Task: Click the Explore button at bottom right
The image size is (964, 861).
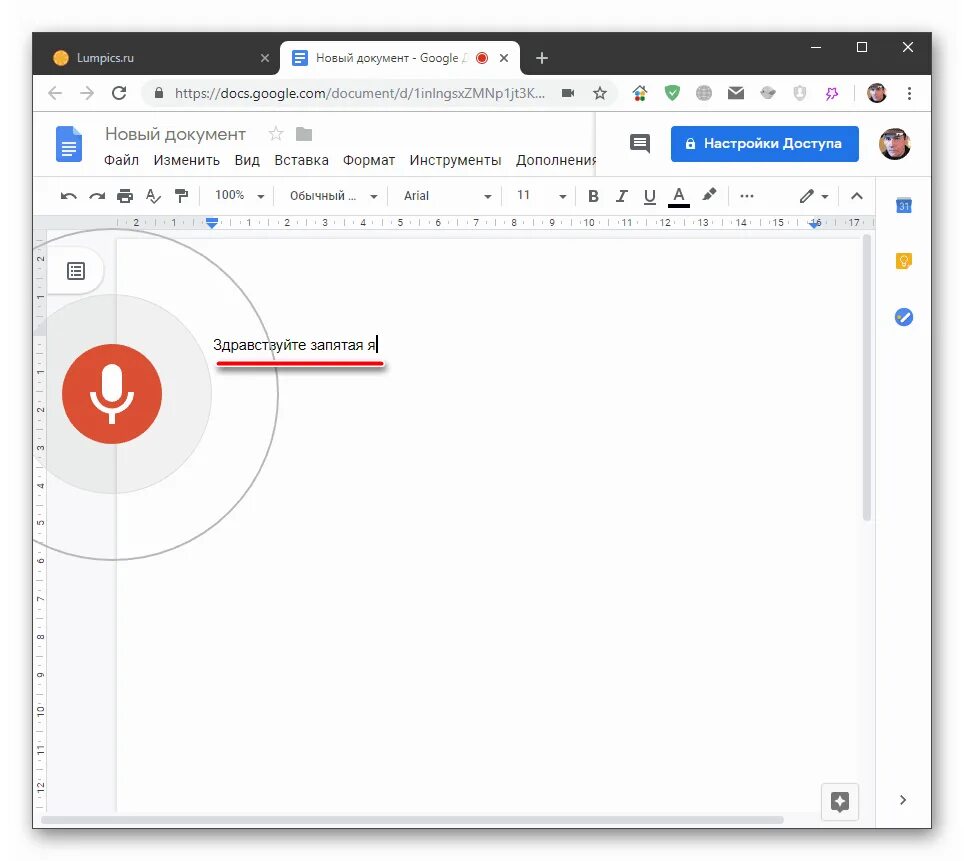Action: 839,801
